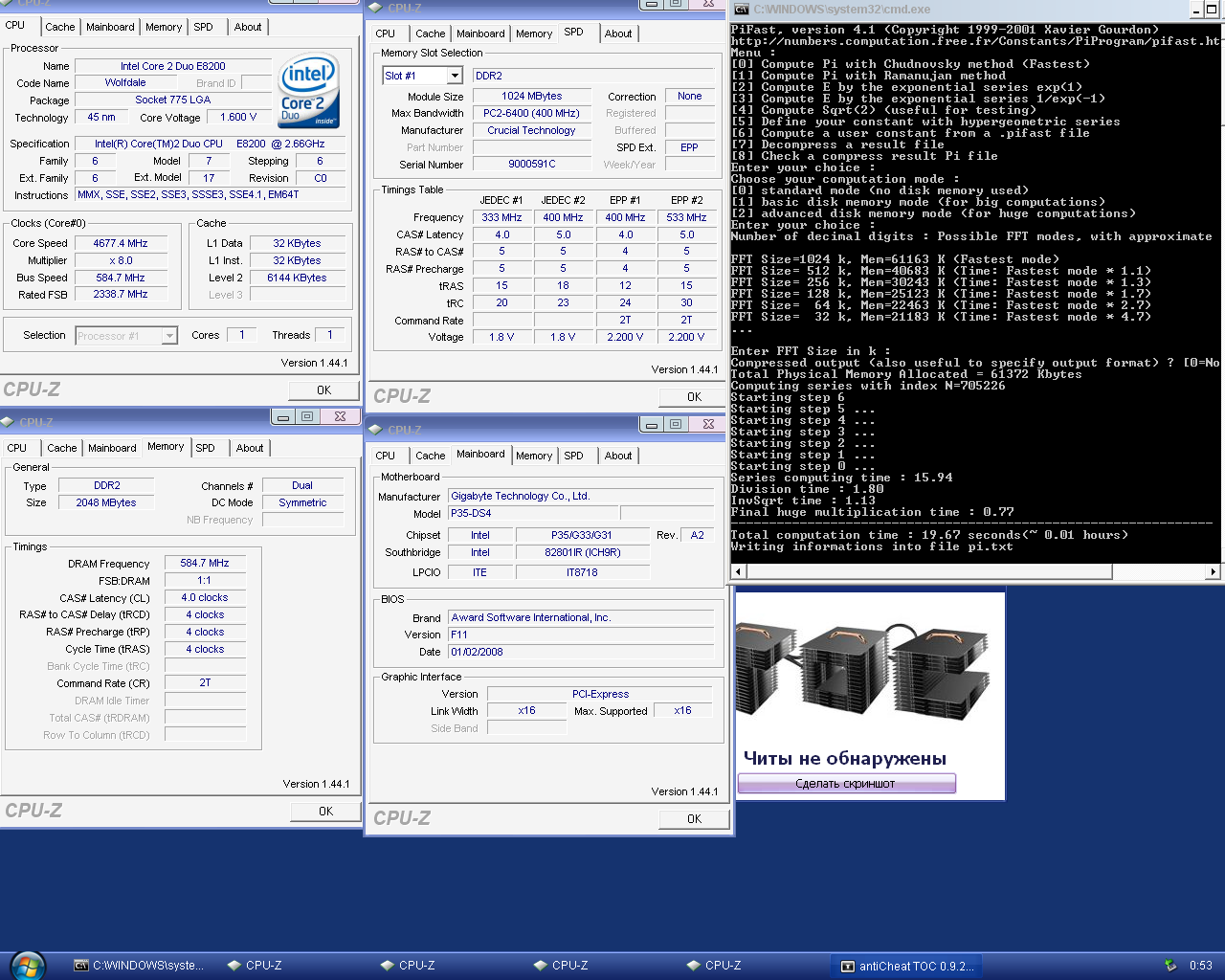Click the '2048 MBytes' memory size value
Viewport: 1225px width, 980px height.
(106, 503)
